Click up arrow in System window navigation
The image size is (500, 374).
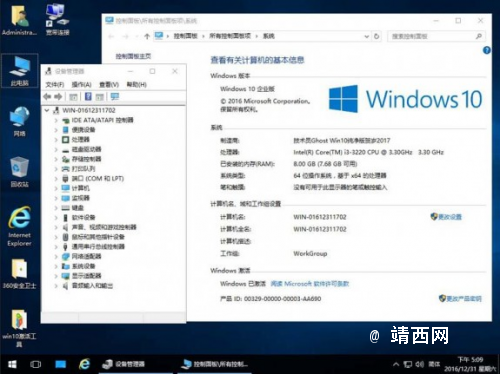pos(147,36)
